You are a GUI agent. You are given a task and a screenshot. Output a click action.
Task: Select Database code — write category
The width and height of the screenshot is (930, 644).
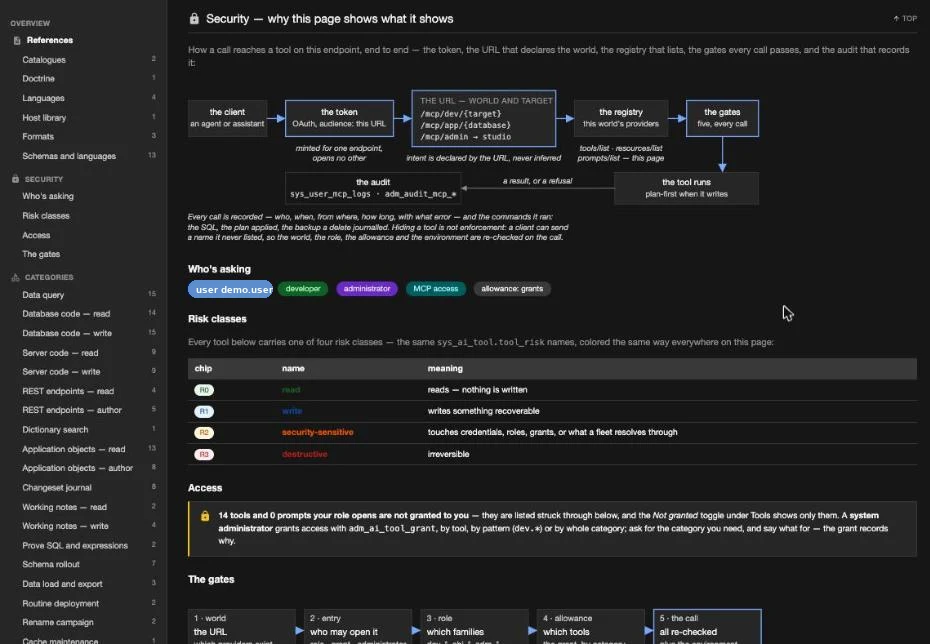[x=67, y=333]
